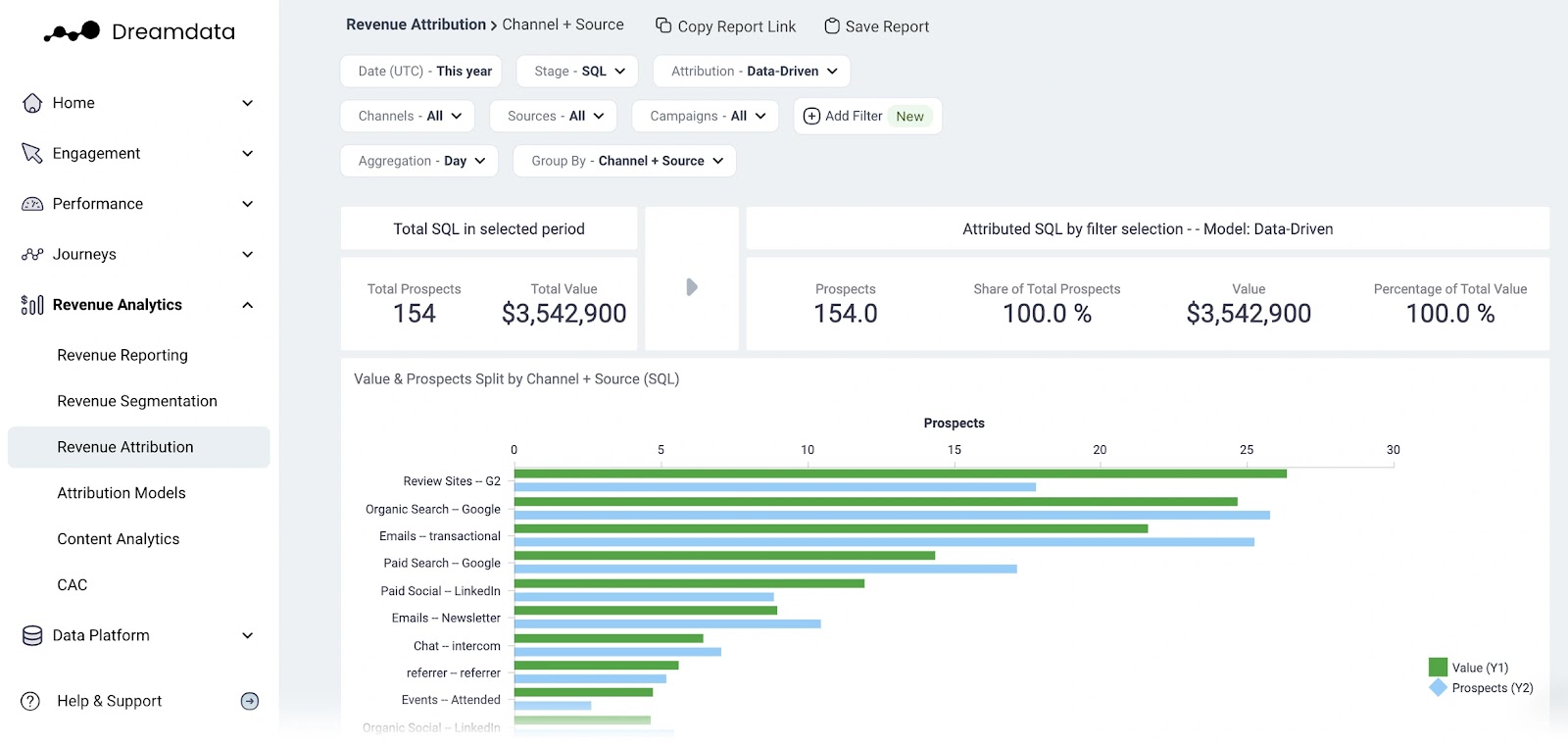Click the Review Sites G2 green bar

click(x=900, y=473)
